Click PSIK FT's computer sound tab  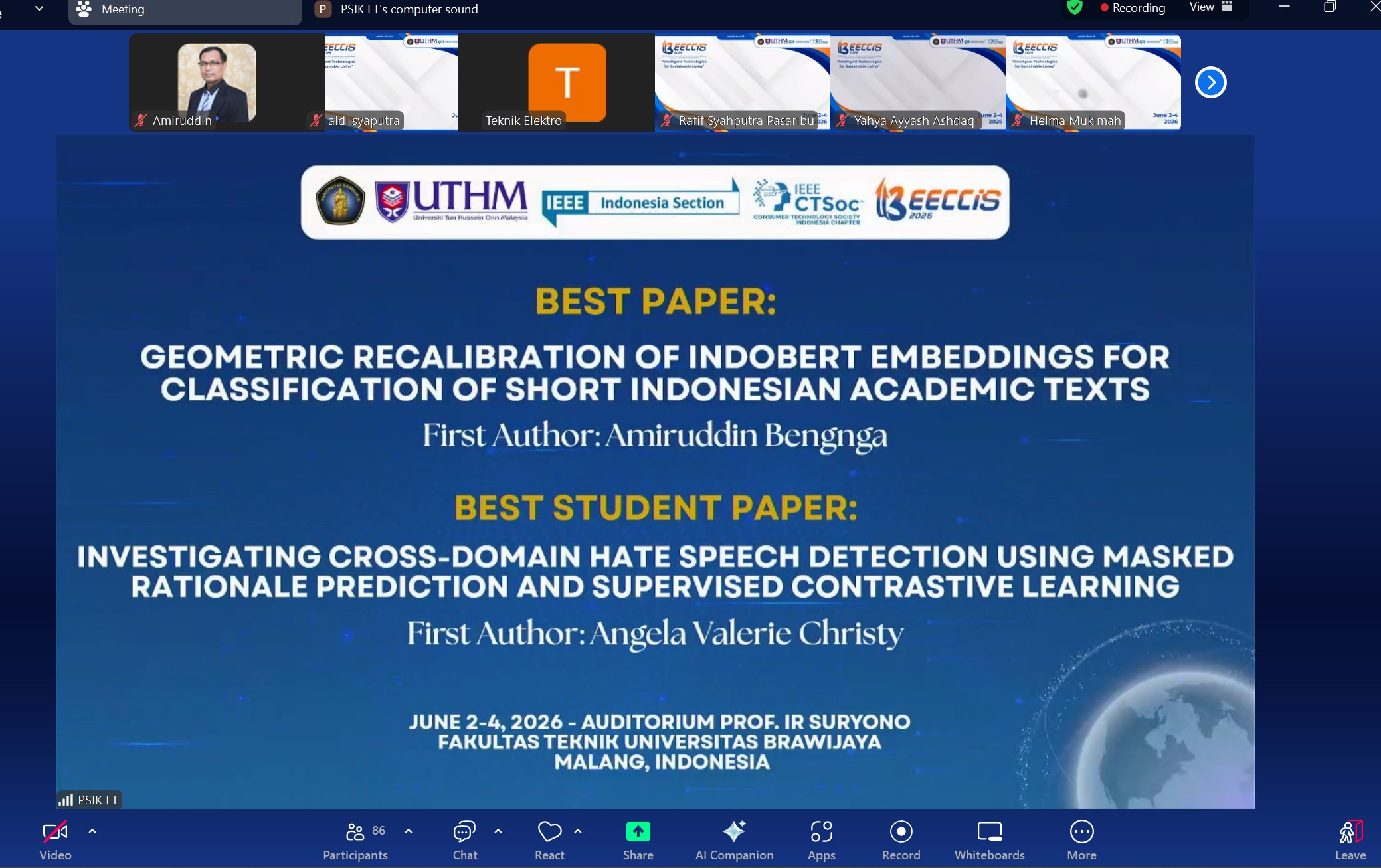[x=397, y=9]
